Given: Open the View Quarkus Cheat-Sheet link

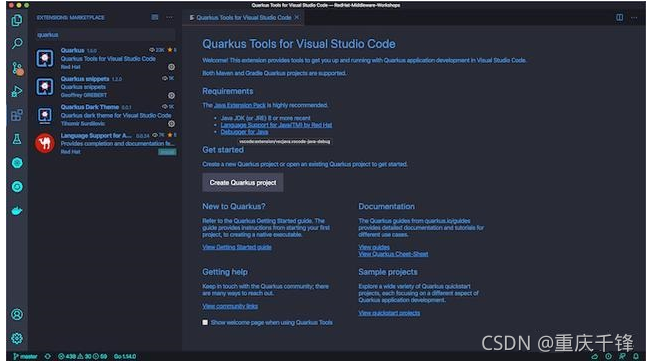Looking at the screenshot, I should coord(393,254).
